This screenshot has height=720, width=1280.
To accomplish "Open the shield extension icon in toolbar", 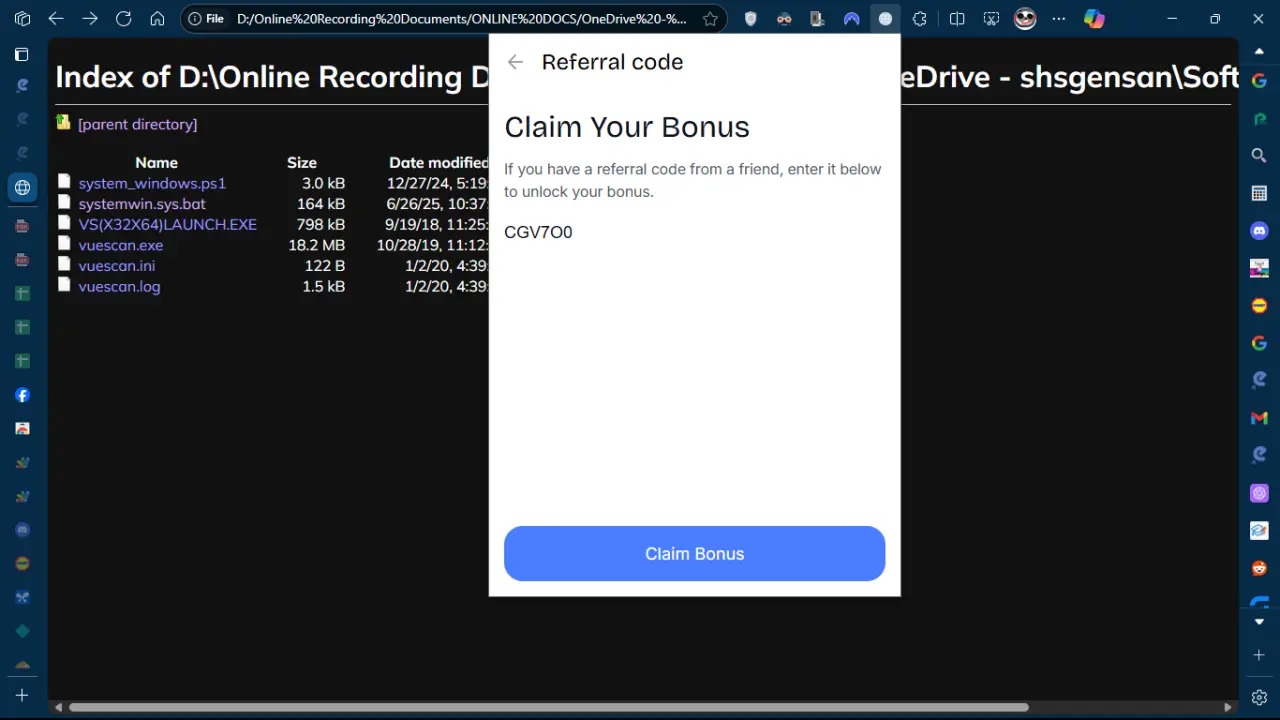I will (751, 19).
